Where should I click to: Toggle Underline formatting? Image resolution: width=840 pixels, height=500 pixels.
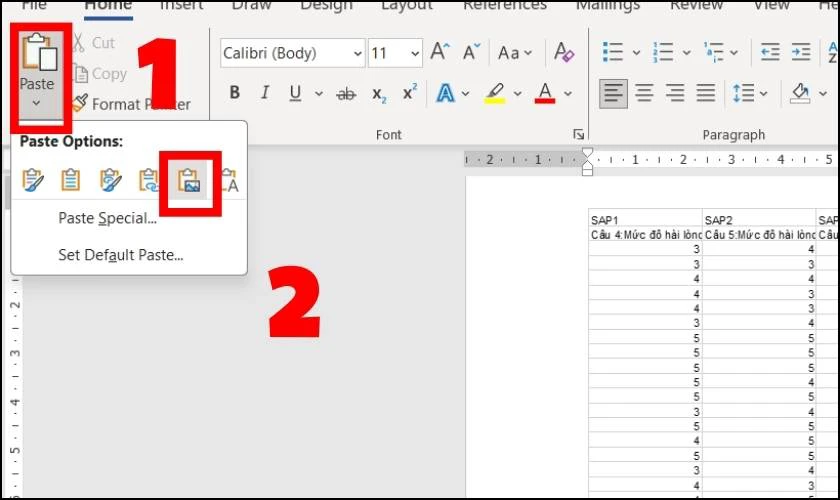[x=295, y=93]
